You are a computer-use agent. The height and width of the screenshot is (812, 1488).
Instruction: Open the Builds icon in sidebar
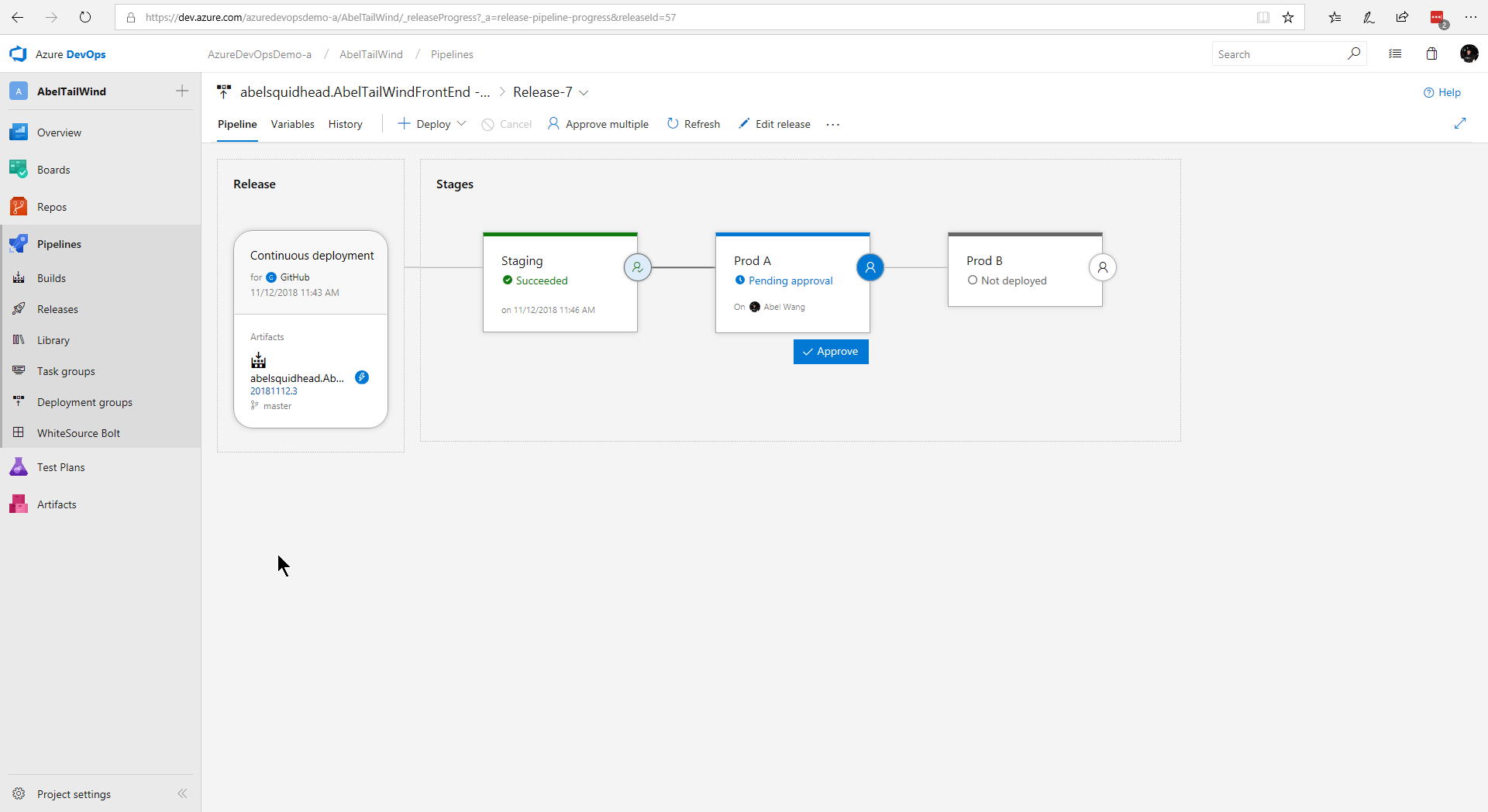19,278
